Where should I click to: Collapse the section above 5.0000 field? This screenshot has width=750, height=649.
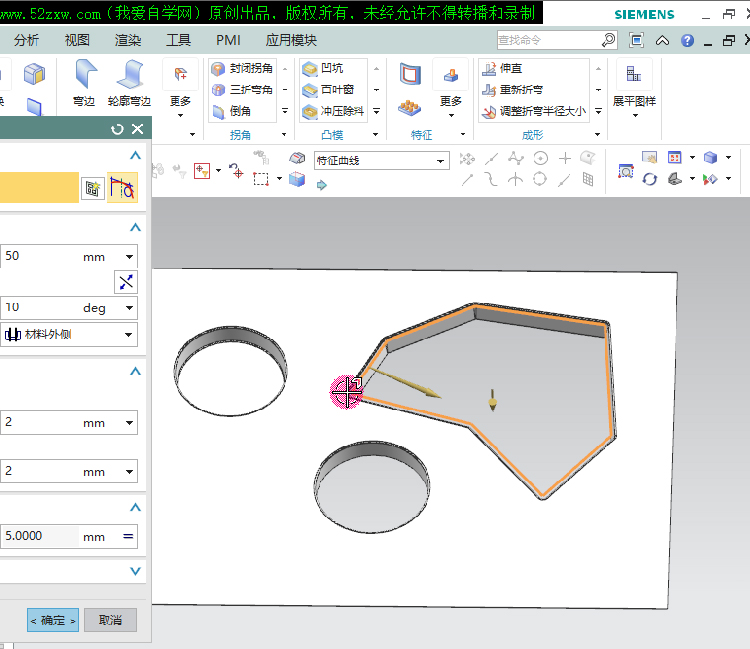pos(135,507)
